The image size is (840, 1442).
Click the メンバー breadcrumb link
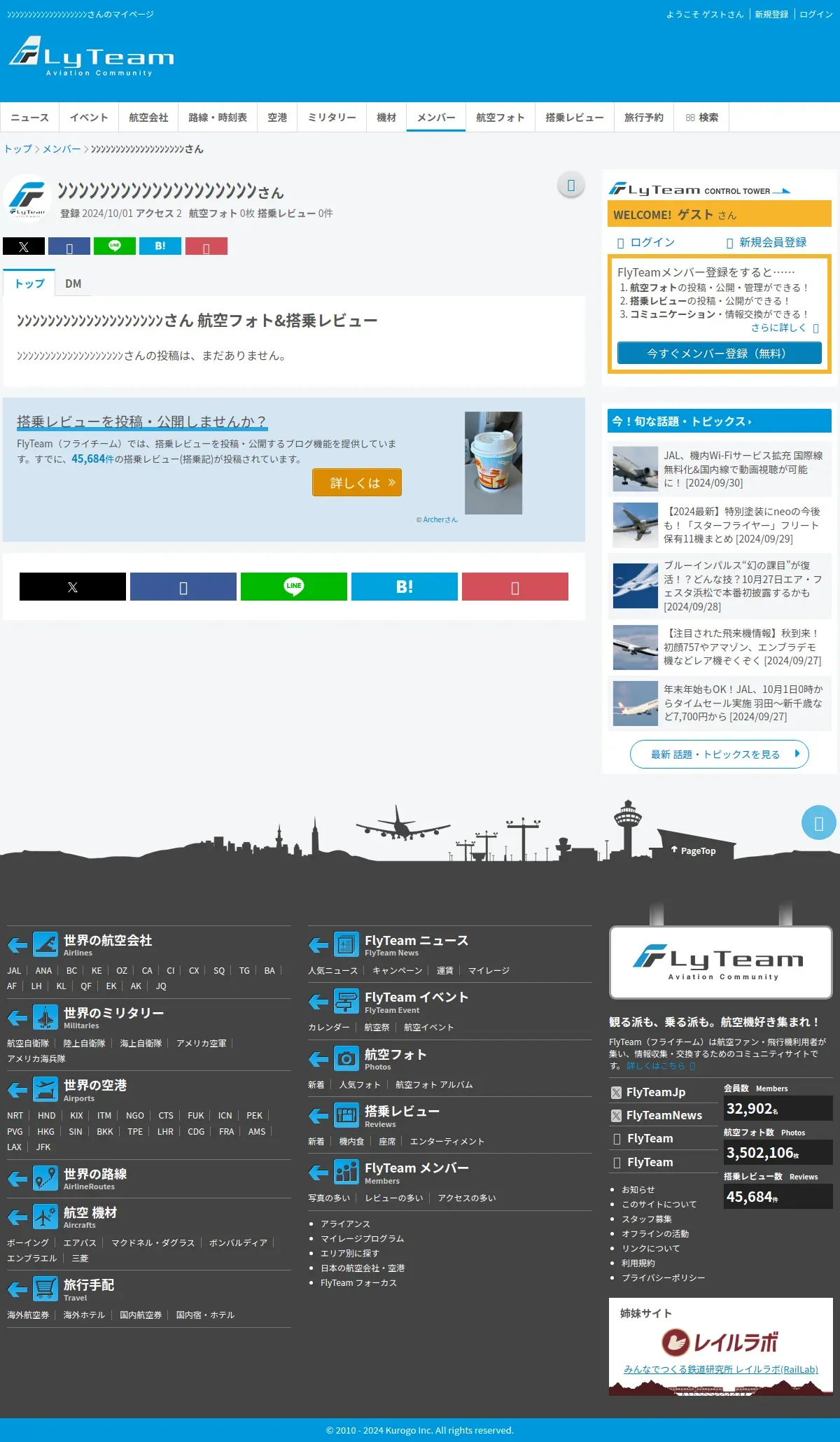point(62,148)
